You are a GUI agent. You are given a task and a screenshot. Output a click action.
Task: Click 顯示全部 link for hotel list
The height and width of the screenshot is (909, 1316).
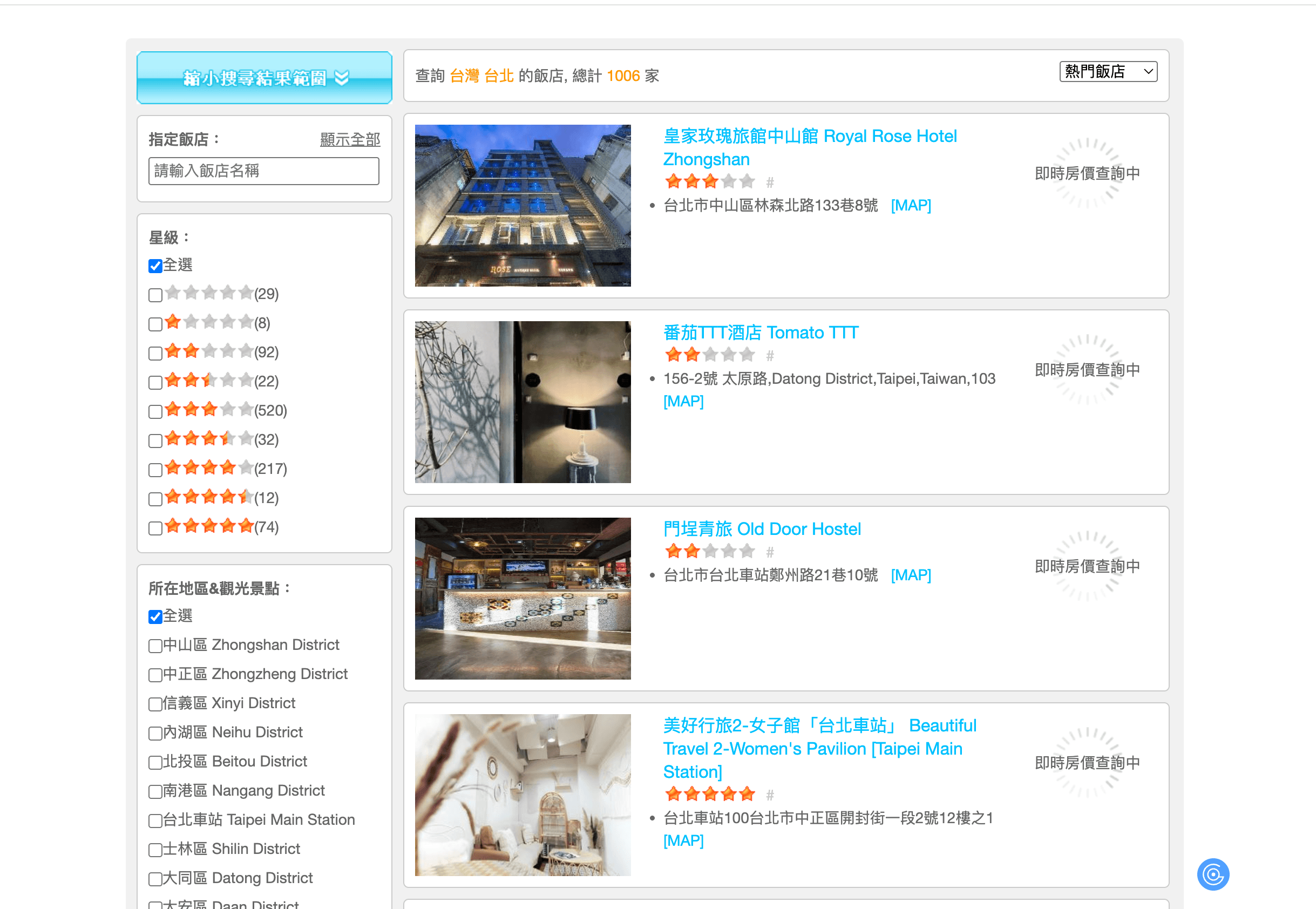350,140
